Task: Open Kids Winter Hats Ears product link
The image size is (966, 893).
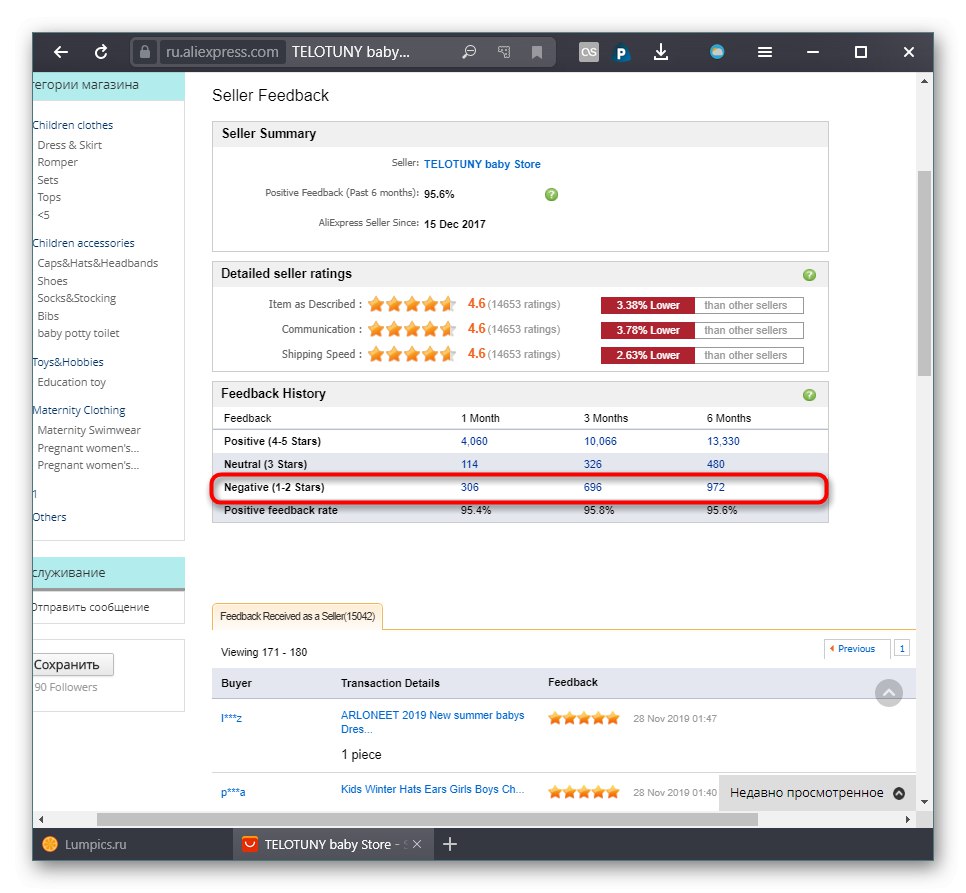Action: point(432,790)
